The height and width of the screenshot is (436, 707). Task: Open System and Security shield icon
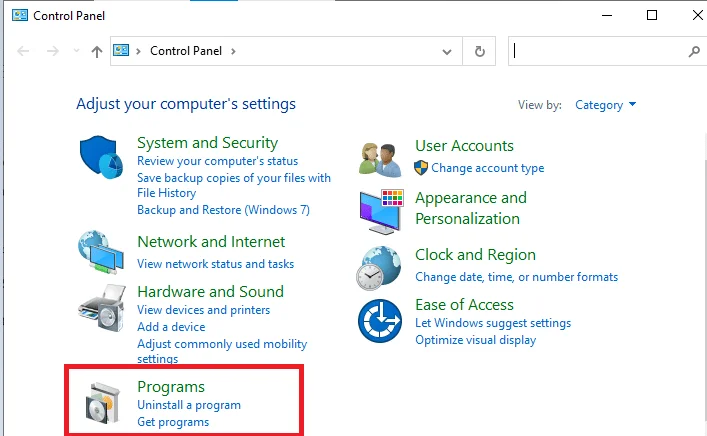[x=101, y=157]
